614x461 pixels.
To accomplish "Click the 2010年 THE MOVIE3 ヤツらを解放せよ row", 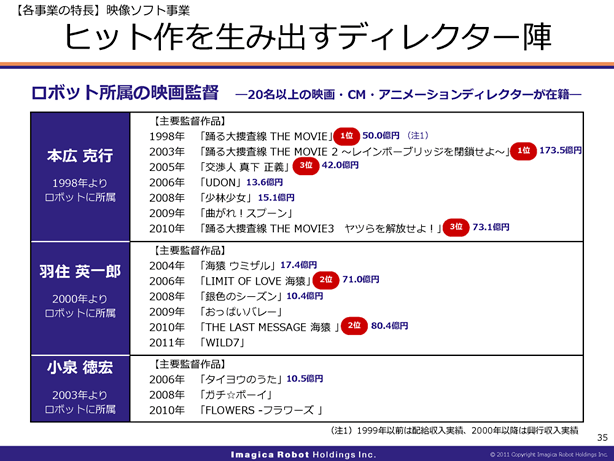I will pyautogui.click(x=329, y=228).
